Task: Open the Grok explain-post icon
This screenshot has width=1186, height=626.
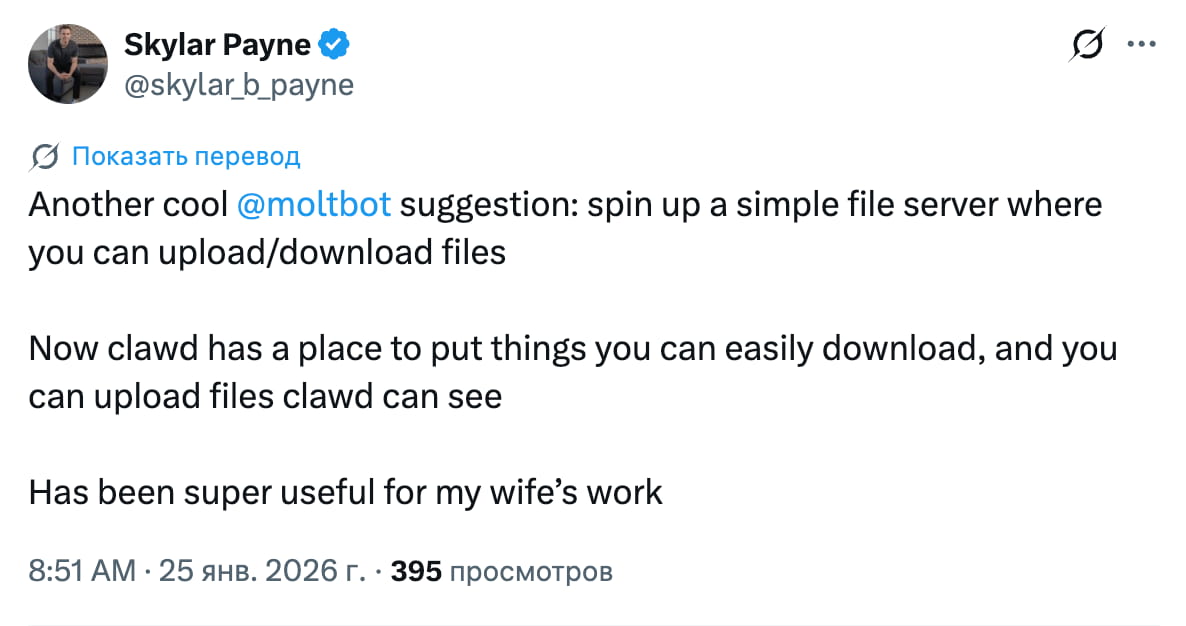Action: 1087,45
